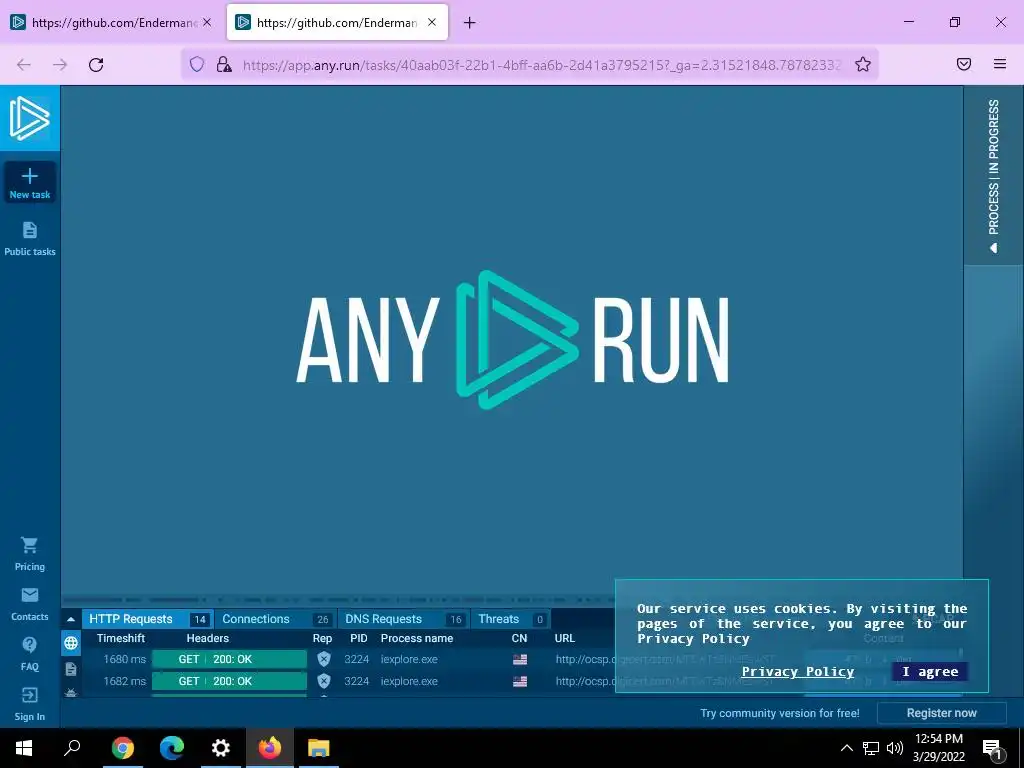Screen dimensions: 1024x768
Task: Open the Privacy Policy link
Action: tap(797, 671)
